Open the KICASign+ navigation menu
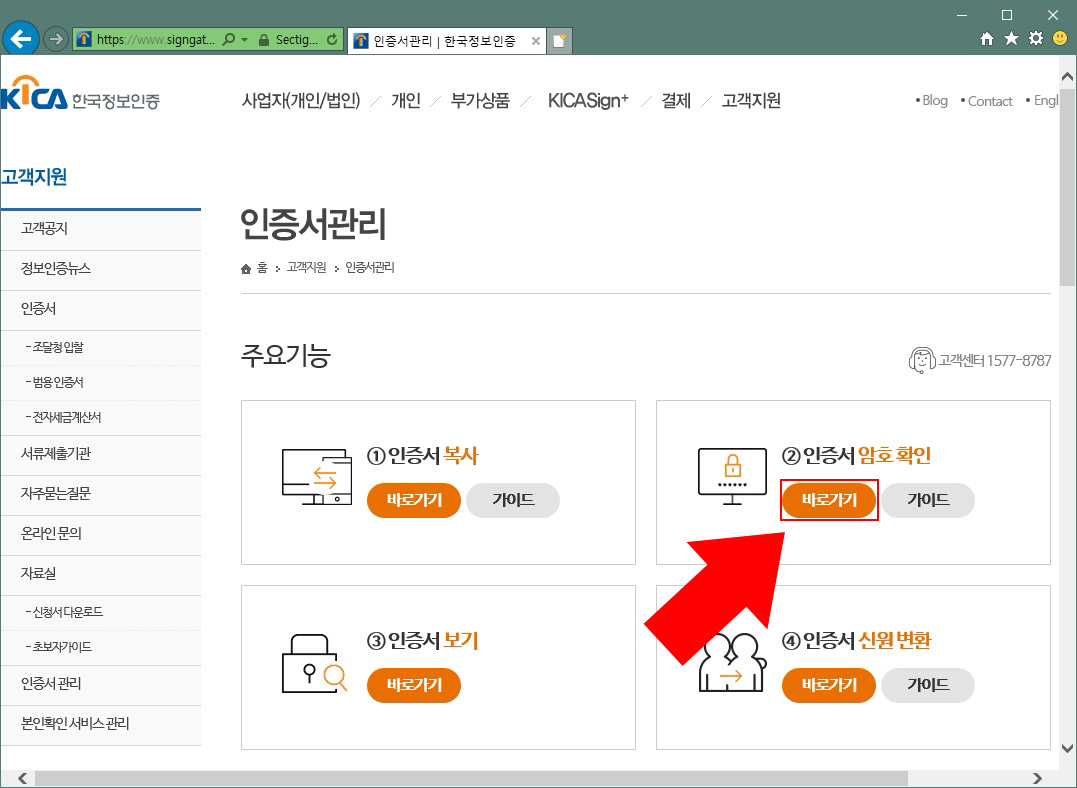1077x788 pixels. click(x=588, y=100)
